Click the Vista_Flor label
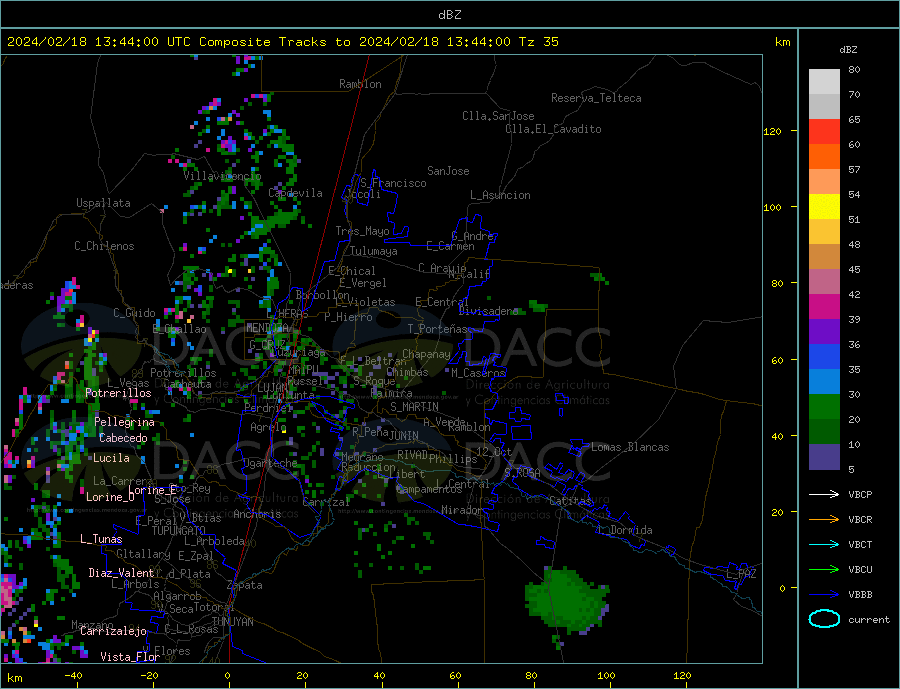The image size is (900, 689). [130, 657]
